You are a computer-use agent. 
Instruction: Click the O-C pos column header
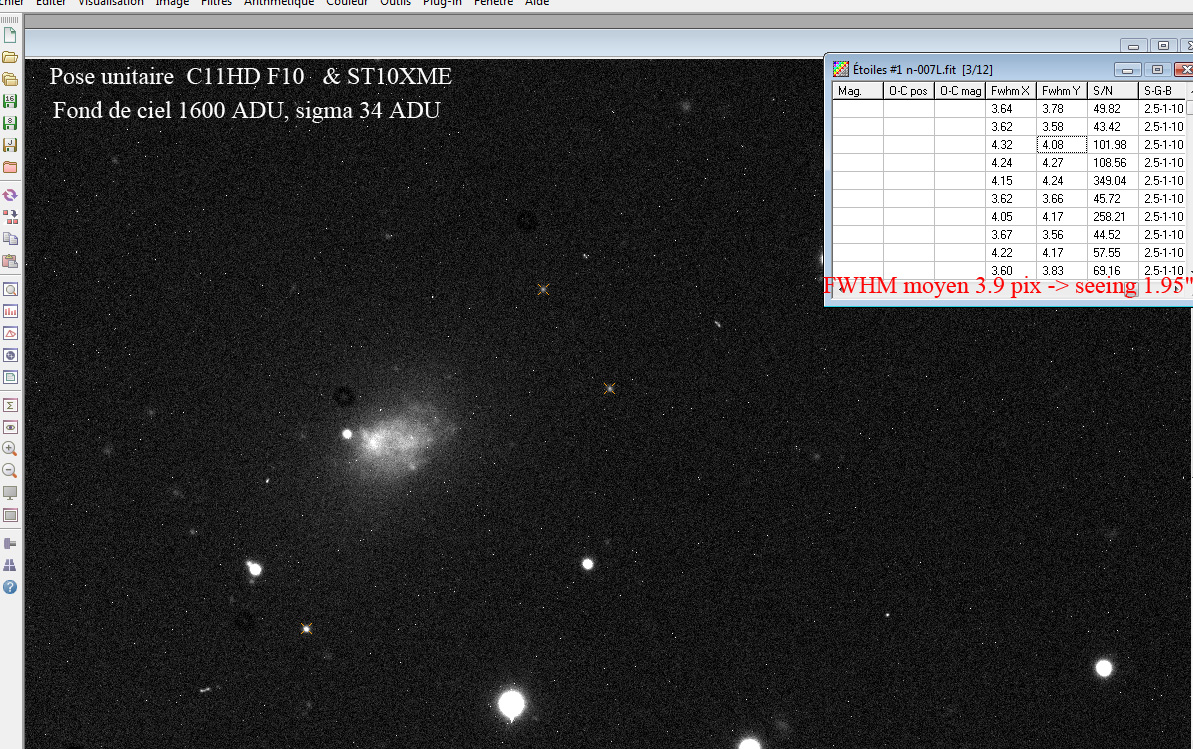tap(908, 91)
